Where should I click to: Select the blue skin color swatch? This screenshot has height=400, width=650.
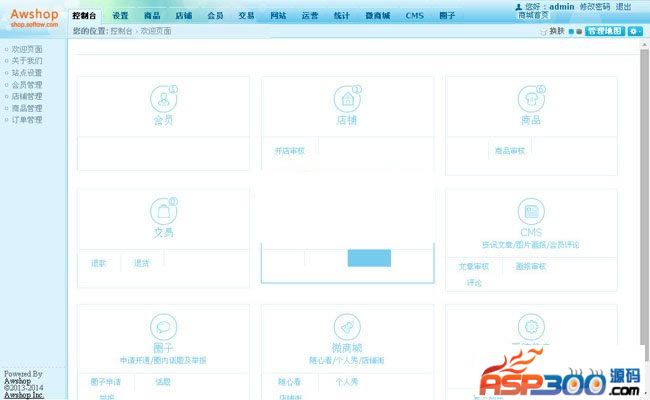[571, 32]
